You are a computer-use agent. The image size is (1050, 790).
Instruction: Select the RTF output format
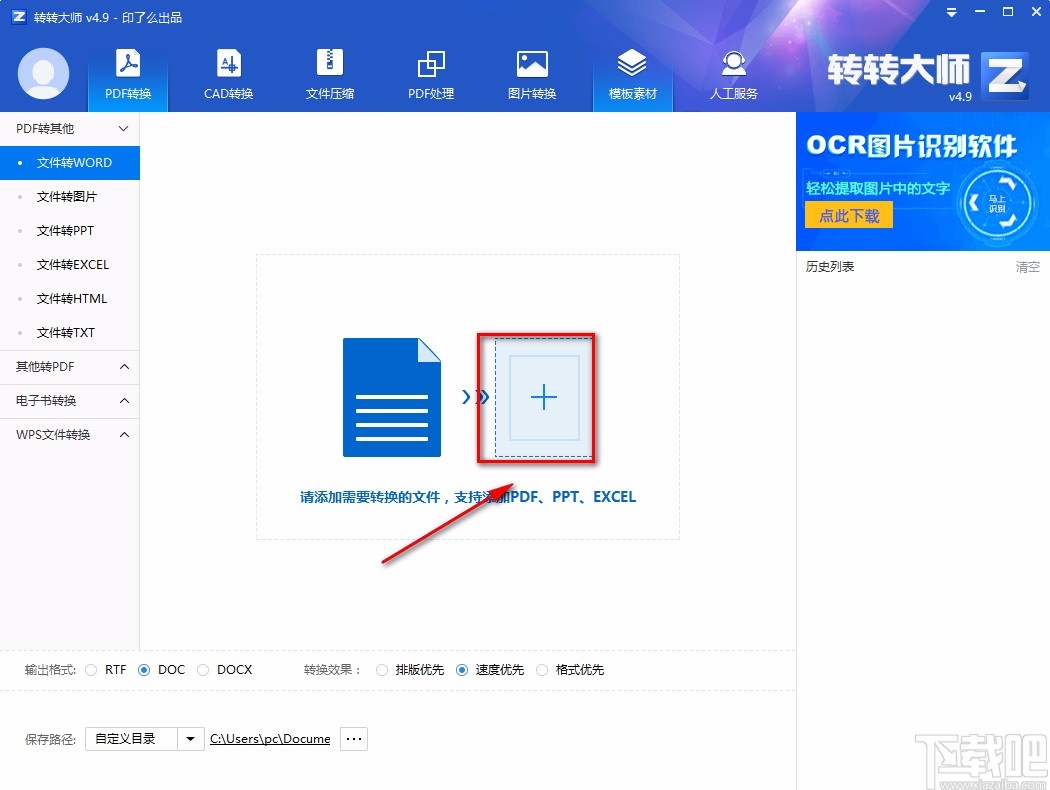pos(91,670)
